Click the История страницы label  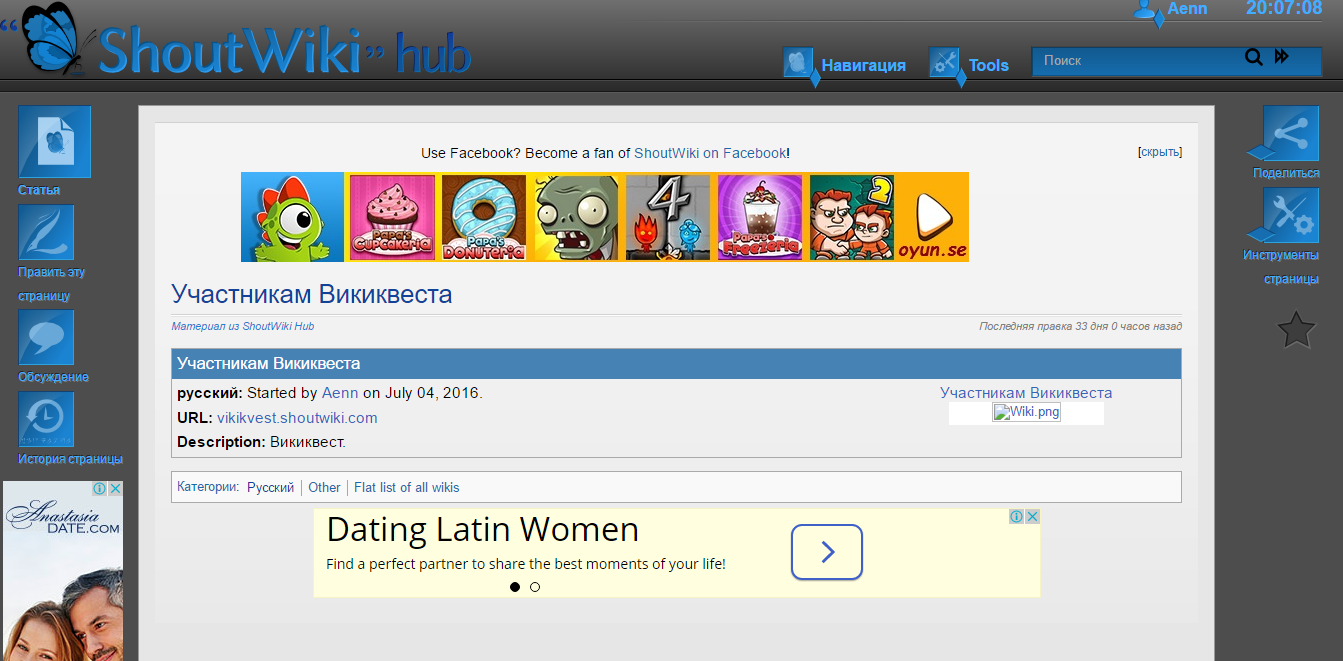[x=70, y=459]
